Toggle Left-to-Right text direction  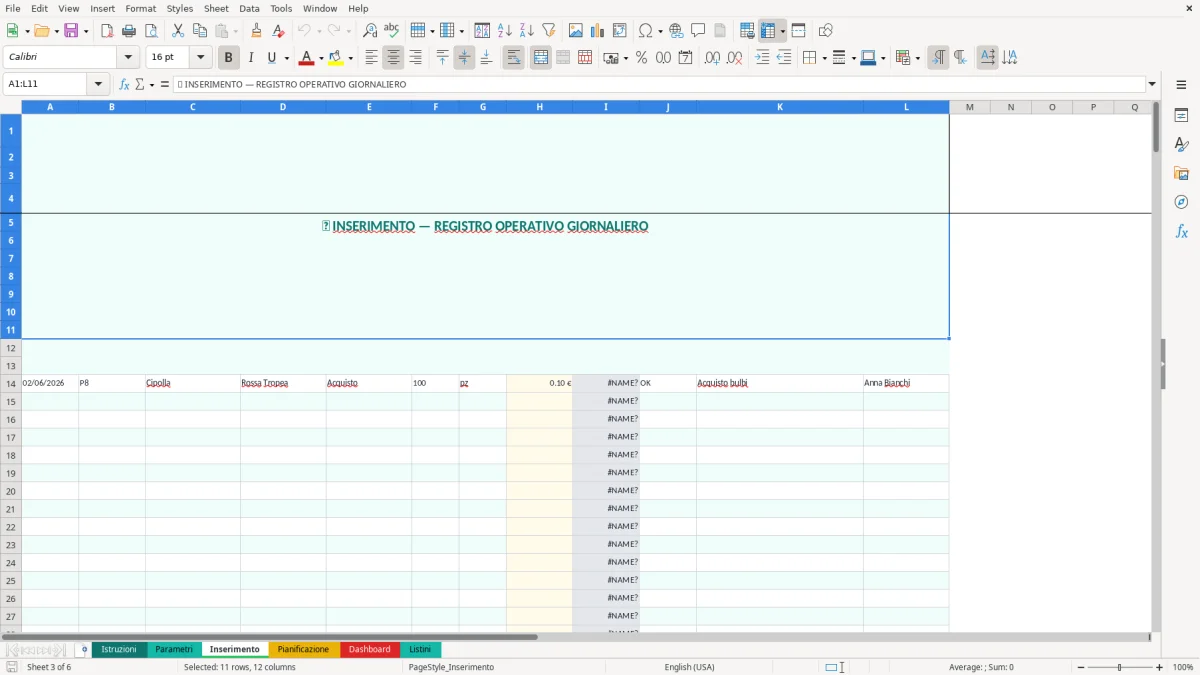938,58
